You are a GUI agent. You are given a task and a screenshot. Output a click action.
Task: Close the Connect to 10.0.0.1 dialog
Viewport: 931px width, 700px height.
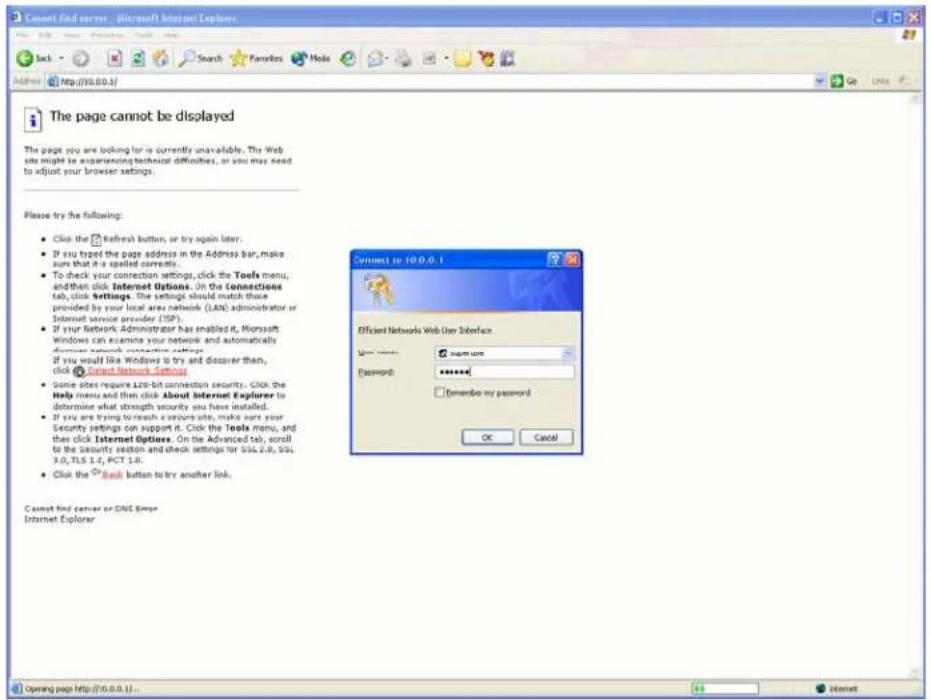572,259
